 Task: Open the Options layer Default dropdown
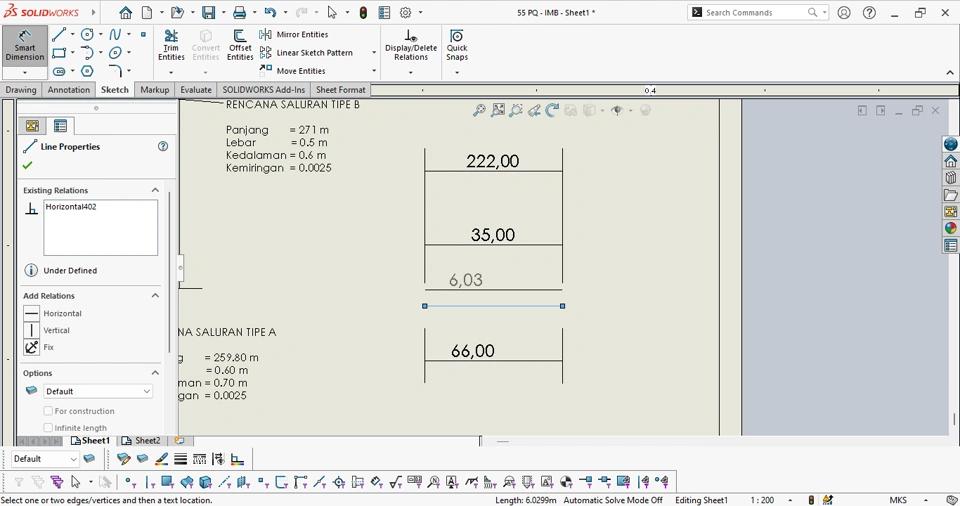click(x=97, y=391)
